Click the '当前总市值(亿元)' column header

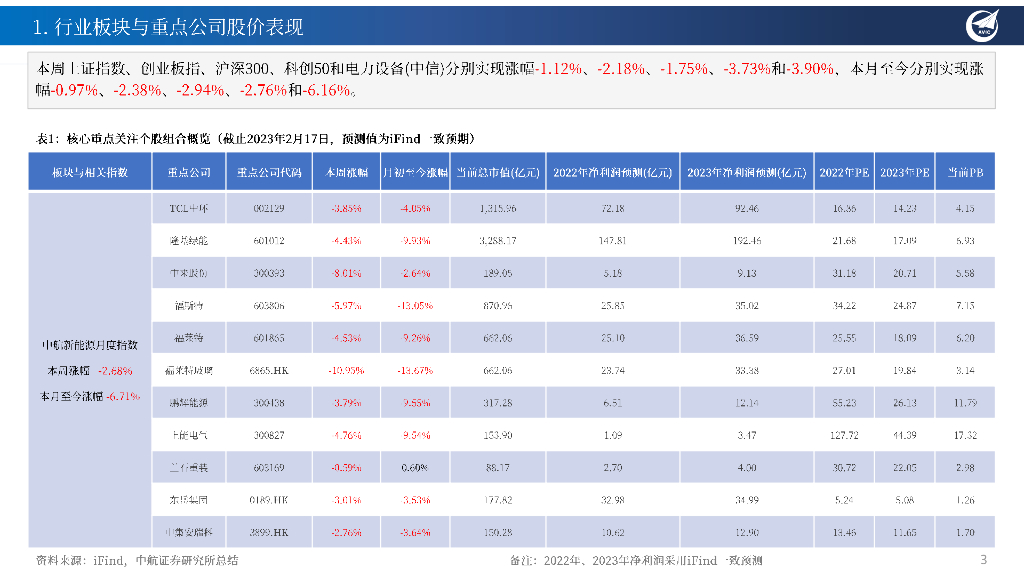(498, 172)
